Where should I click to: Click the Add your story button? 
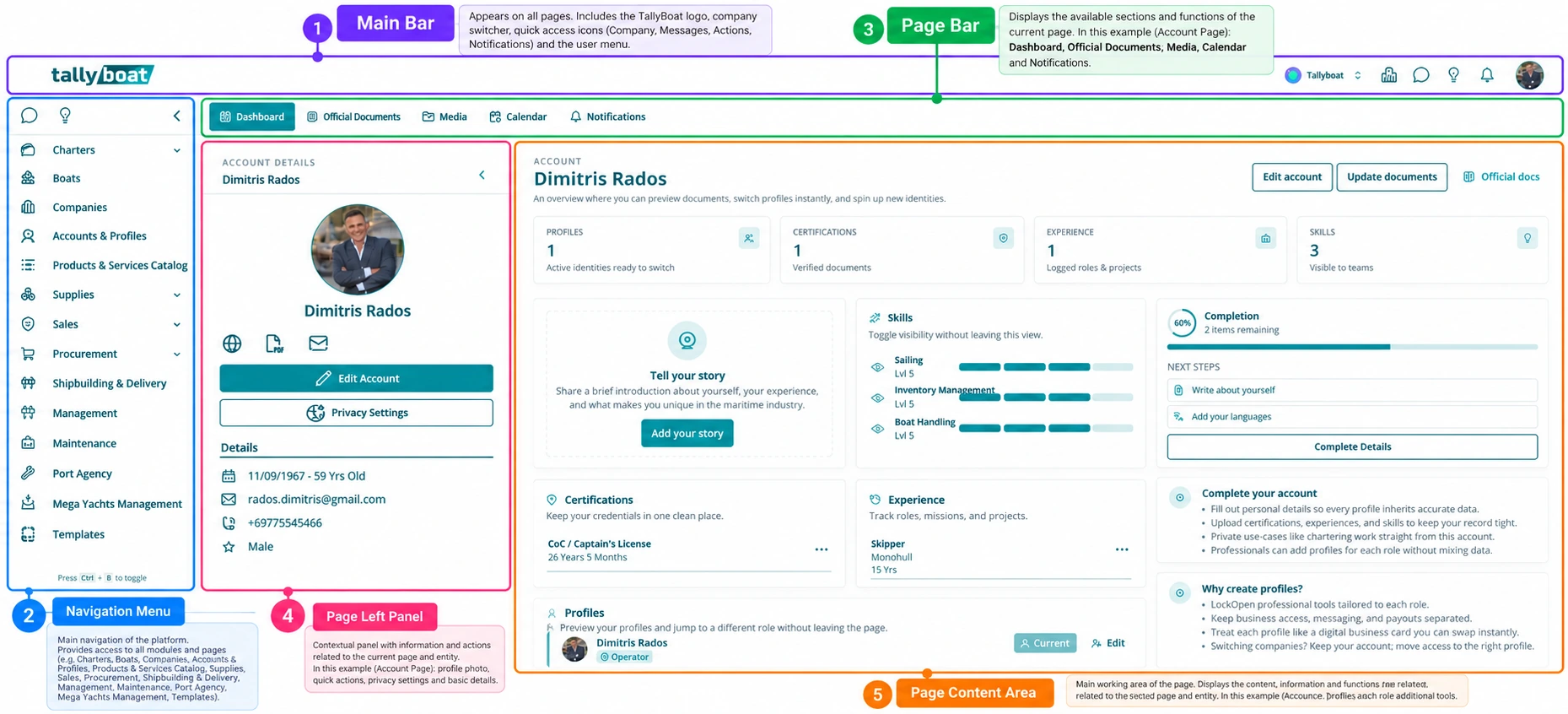click(687, 433)
